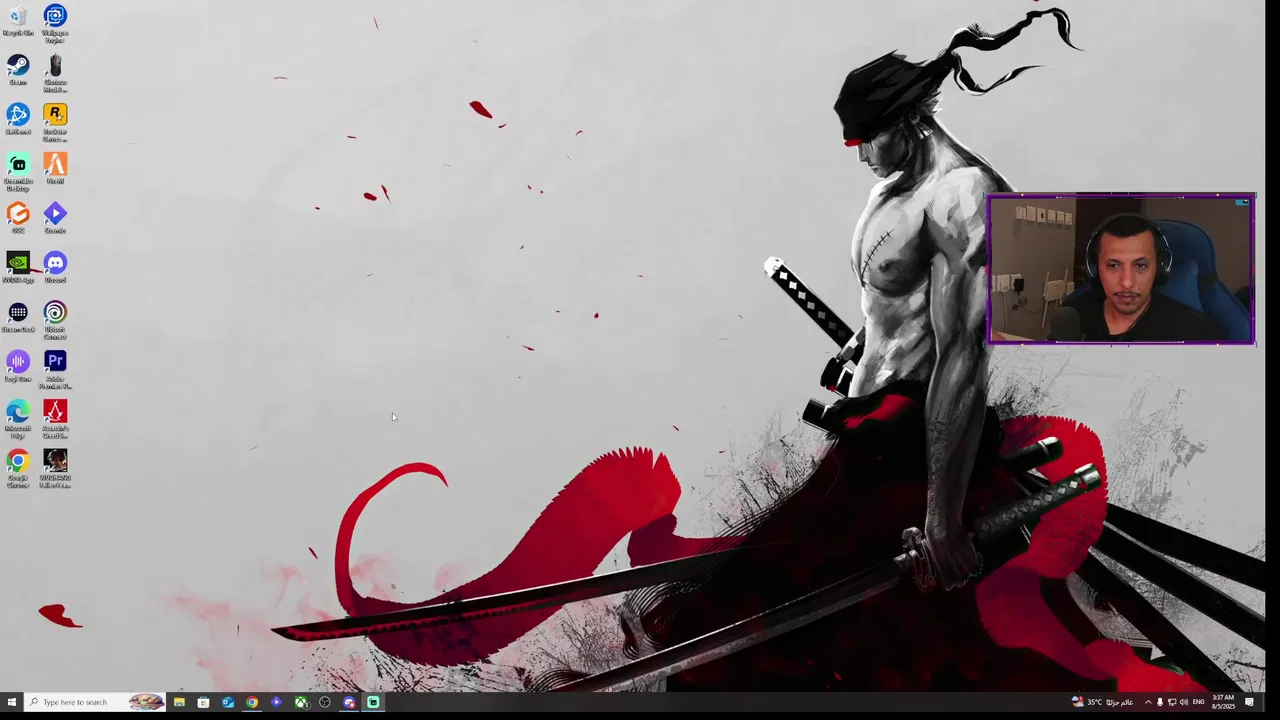Select the Logi Tune desktop icon
The width and height of the screenshot is (1280, 720).
pos(18,366)
